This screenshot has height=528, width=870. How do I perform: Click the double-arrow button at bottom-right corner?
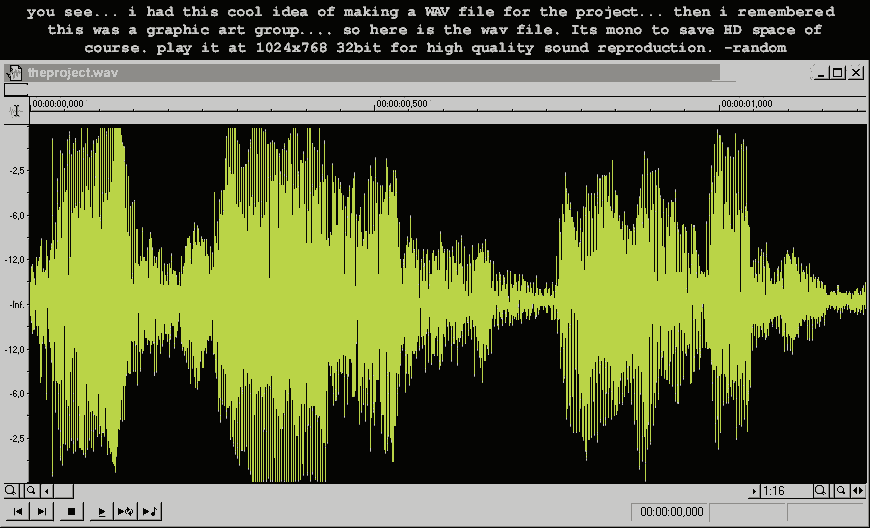point(858,491)
